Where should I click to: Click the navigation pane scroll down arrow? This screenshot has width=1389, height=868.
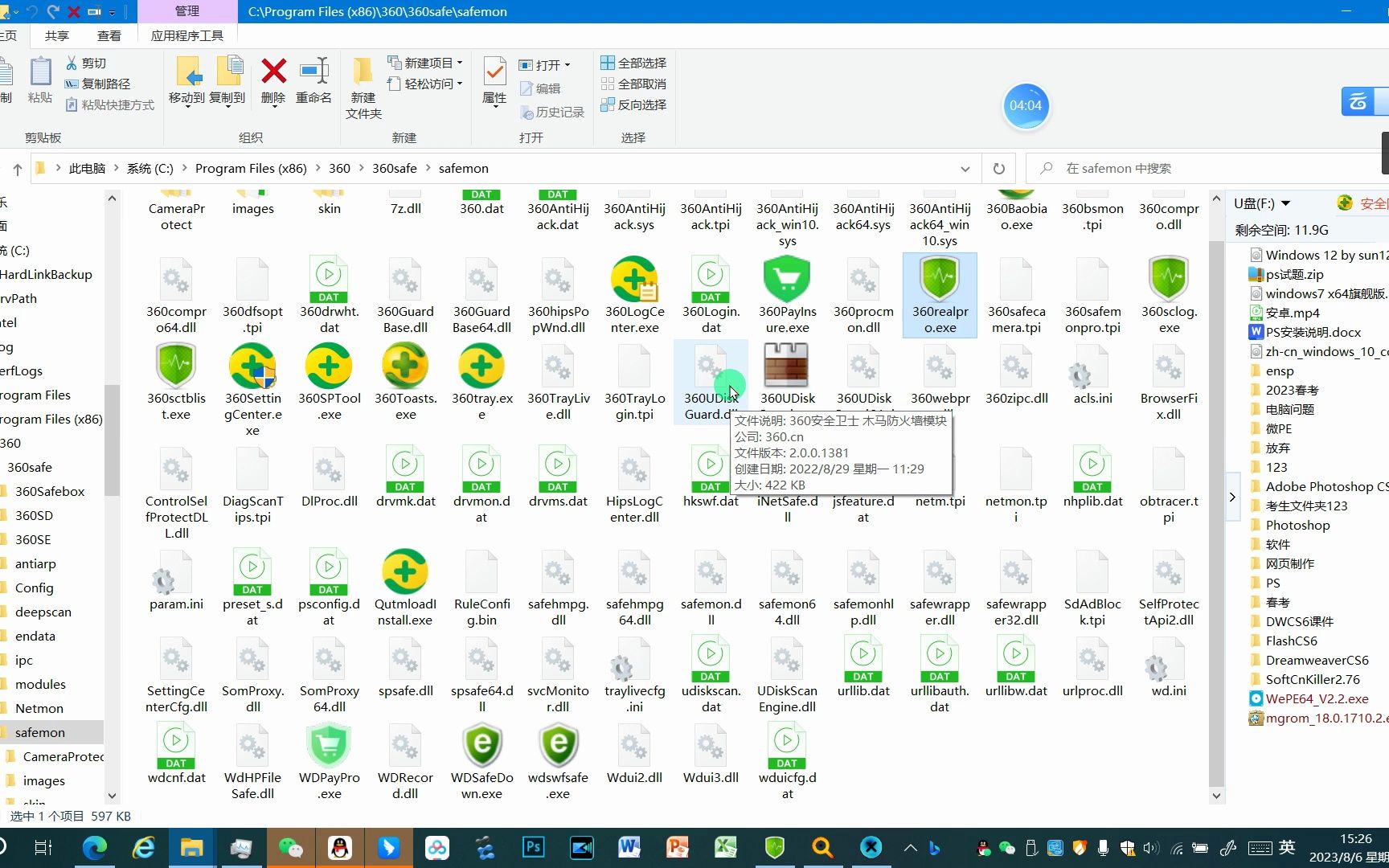(112, 796)
